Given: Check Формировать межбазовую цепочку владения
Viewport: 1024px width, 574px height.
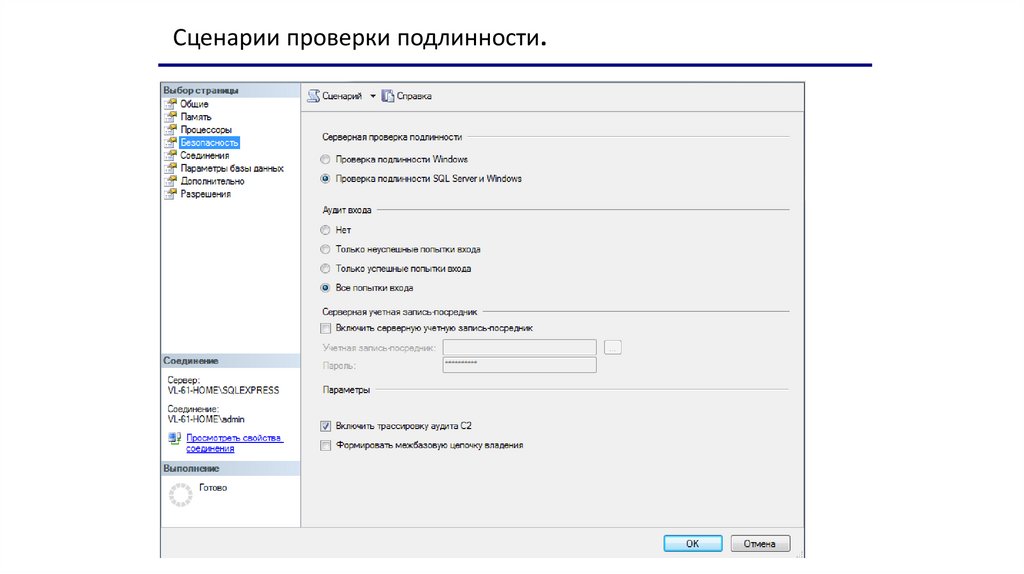Looking at the screenshot, I should click(x=325, y=446).
